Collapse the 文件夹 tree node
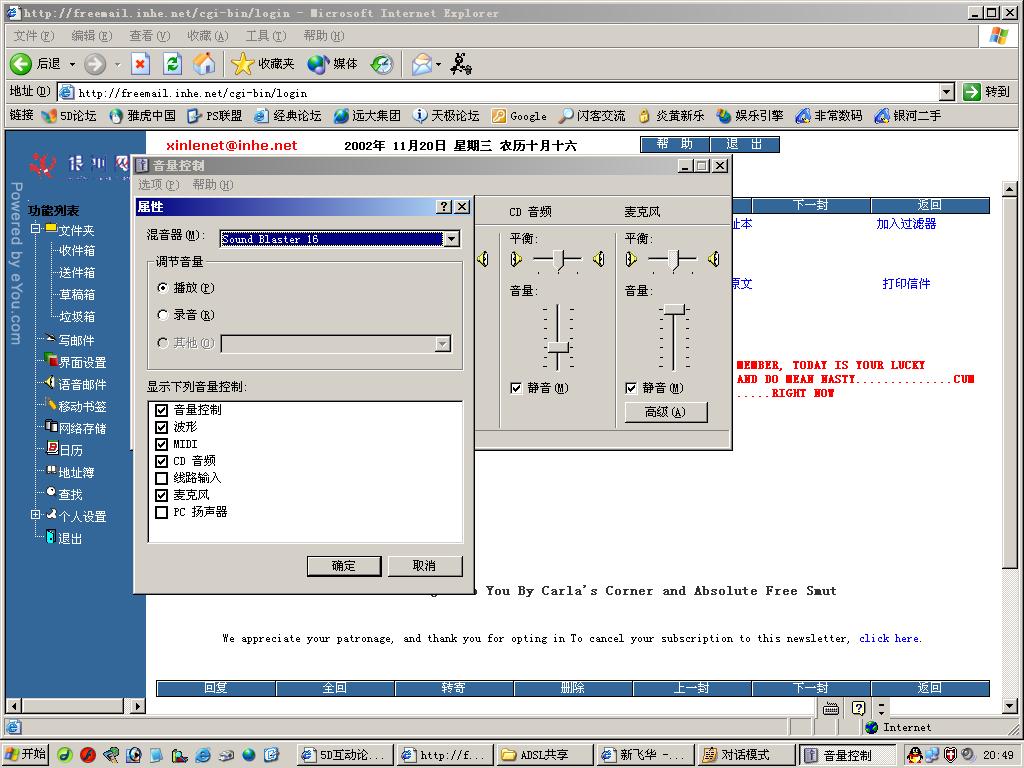 point(36,229)
